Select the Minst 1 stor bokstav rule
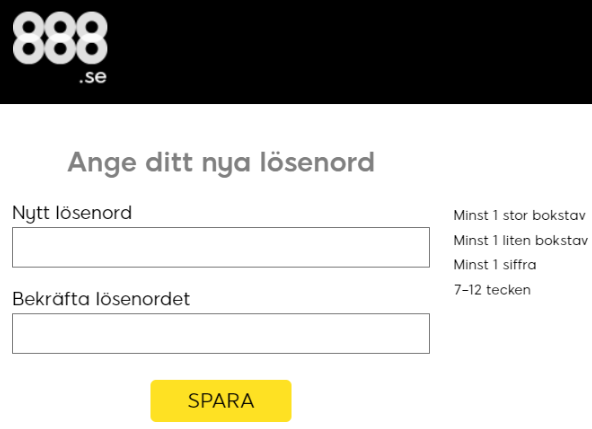592x429 pixels. [520, 215]
